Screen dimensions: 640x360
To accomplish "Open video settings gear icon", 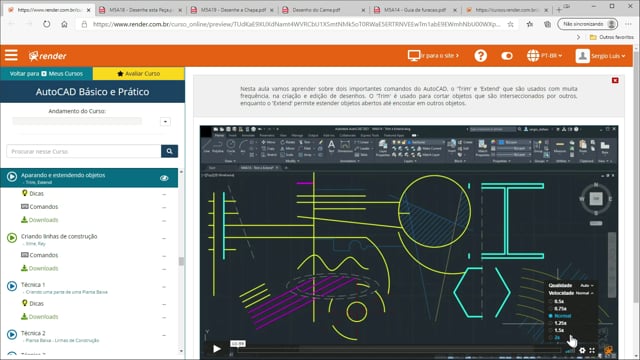I will pos(582,350).
